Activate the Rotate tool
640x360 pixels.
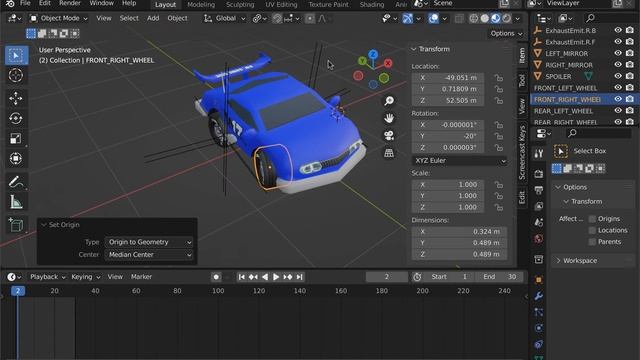pyautogui.click(x=16, y=118)
